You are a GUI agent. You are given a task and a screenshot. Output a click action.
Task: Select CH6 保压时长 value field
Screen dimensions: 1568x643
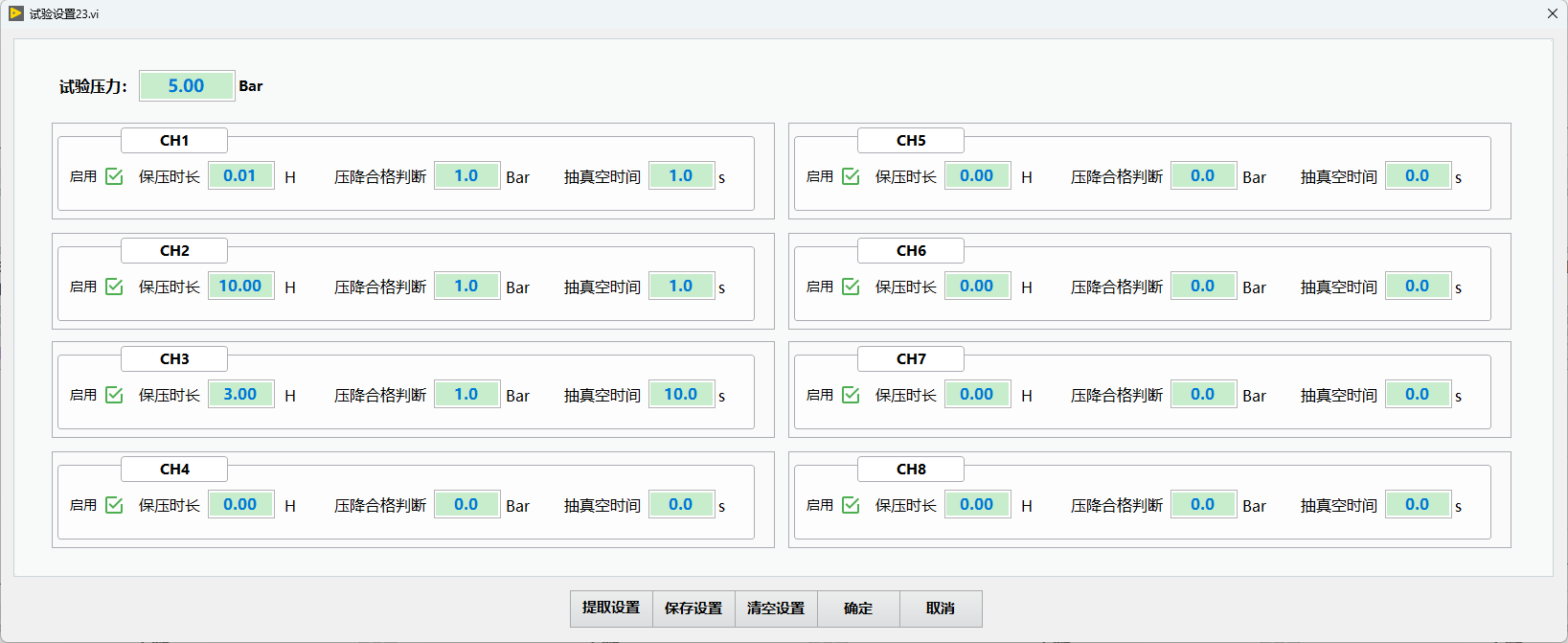click(x=978, y=287)
